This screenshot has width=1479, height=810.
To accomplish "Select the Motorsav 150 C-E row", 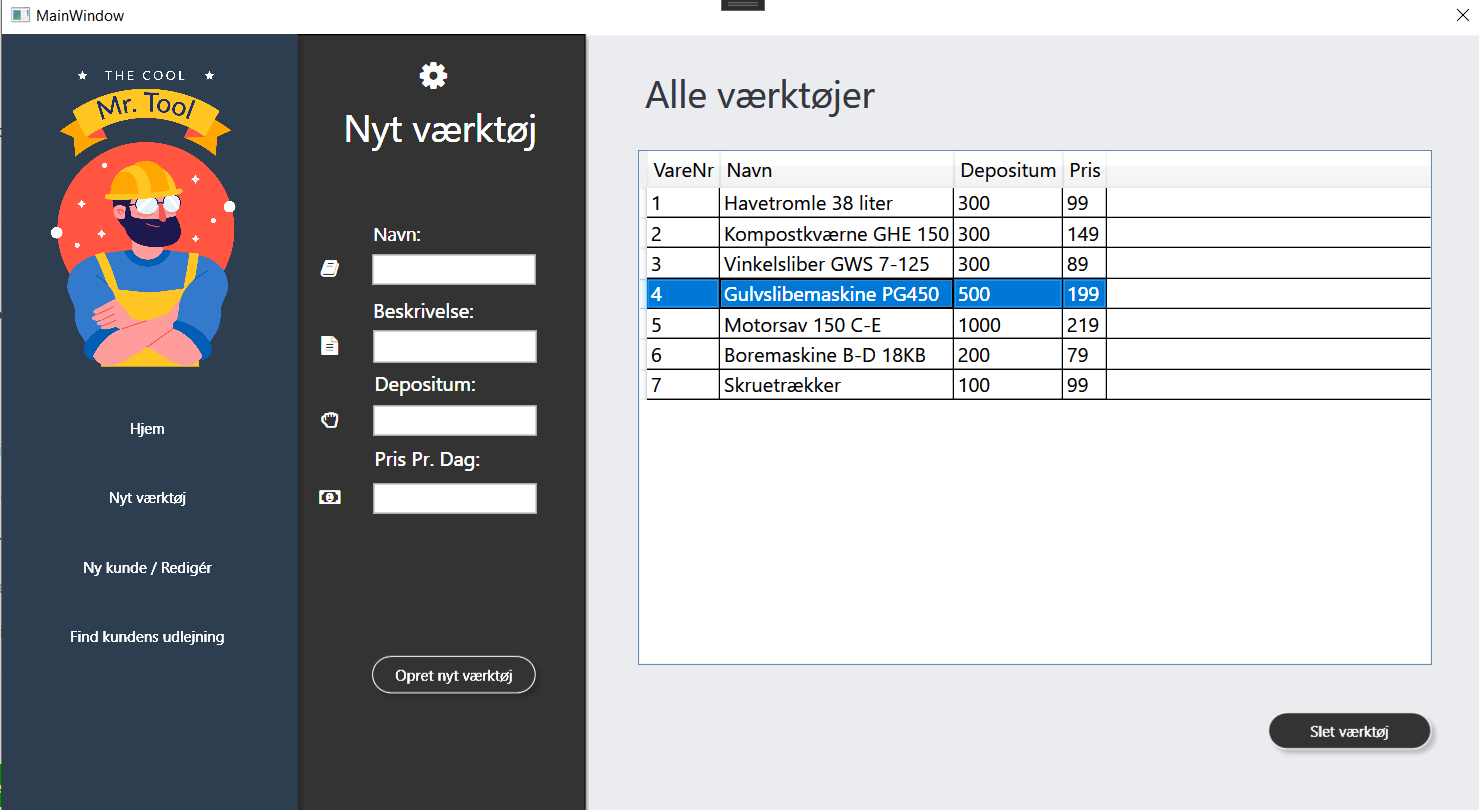I will point(836,325).
